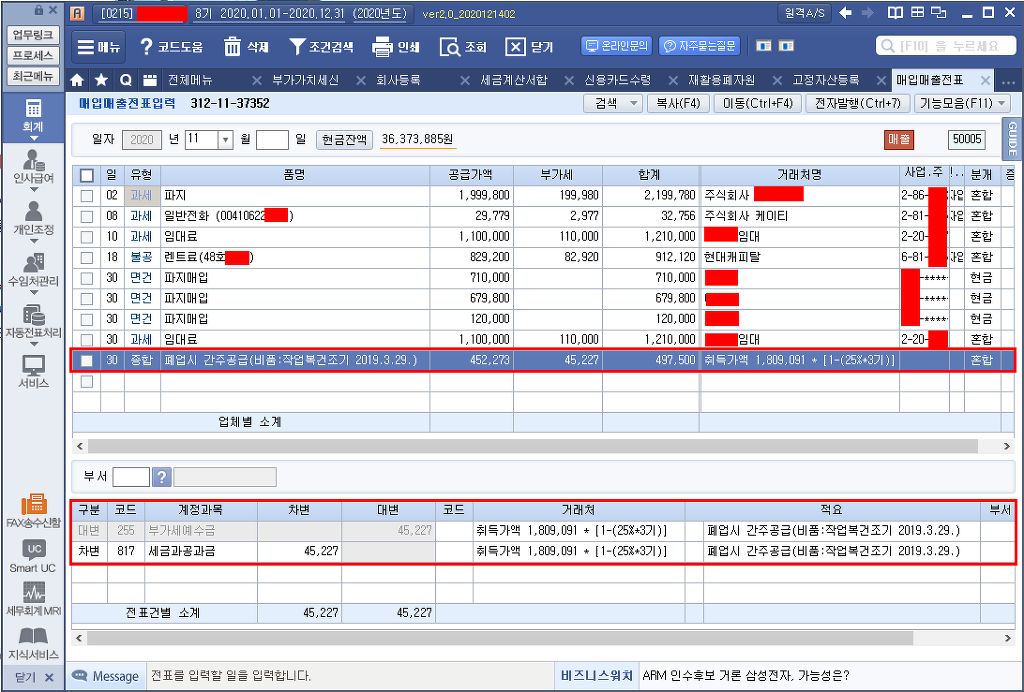Click the 부서 code input field

(x=131, y=477)
